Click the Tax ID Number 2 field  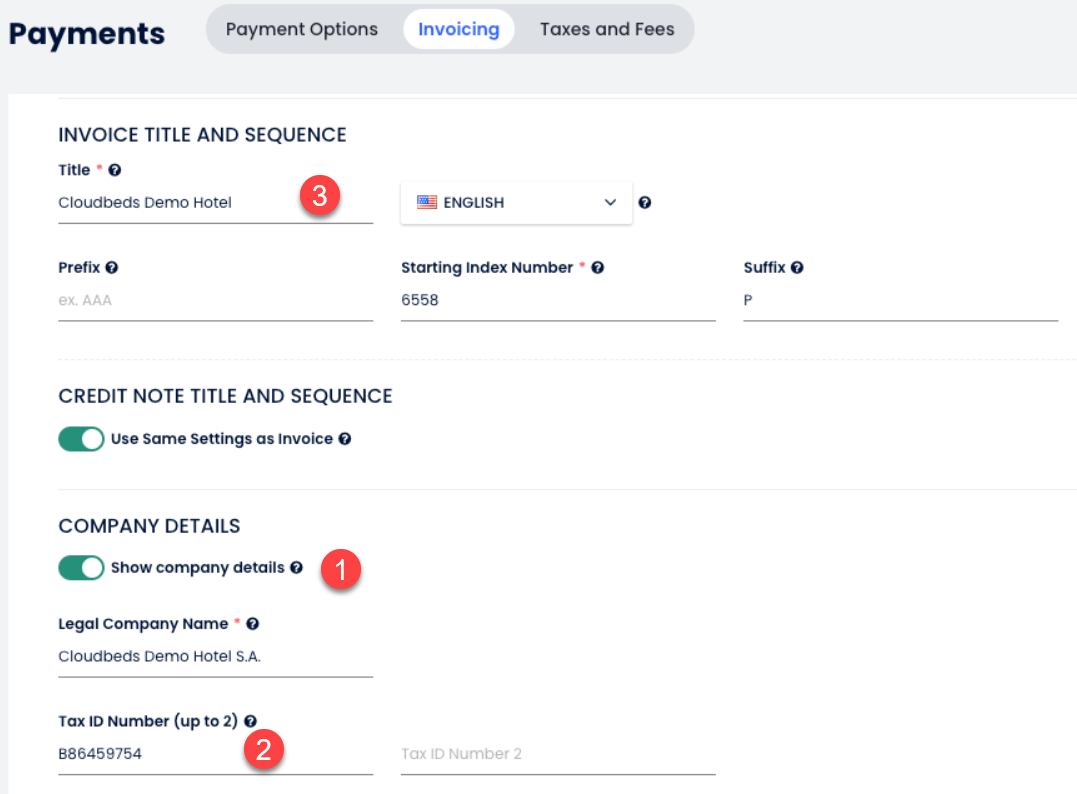click(x=557, y=754)
